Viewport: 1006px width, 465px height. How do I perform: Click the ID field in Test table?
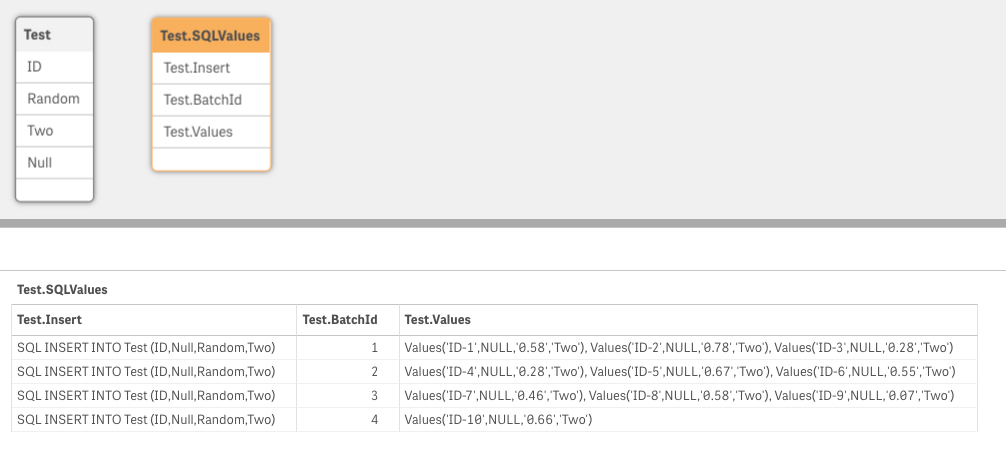click(x=55, y=67)
